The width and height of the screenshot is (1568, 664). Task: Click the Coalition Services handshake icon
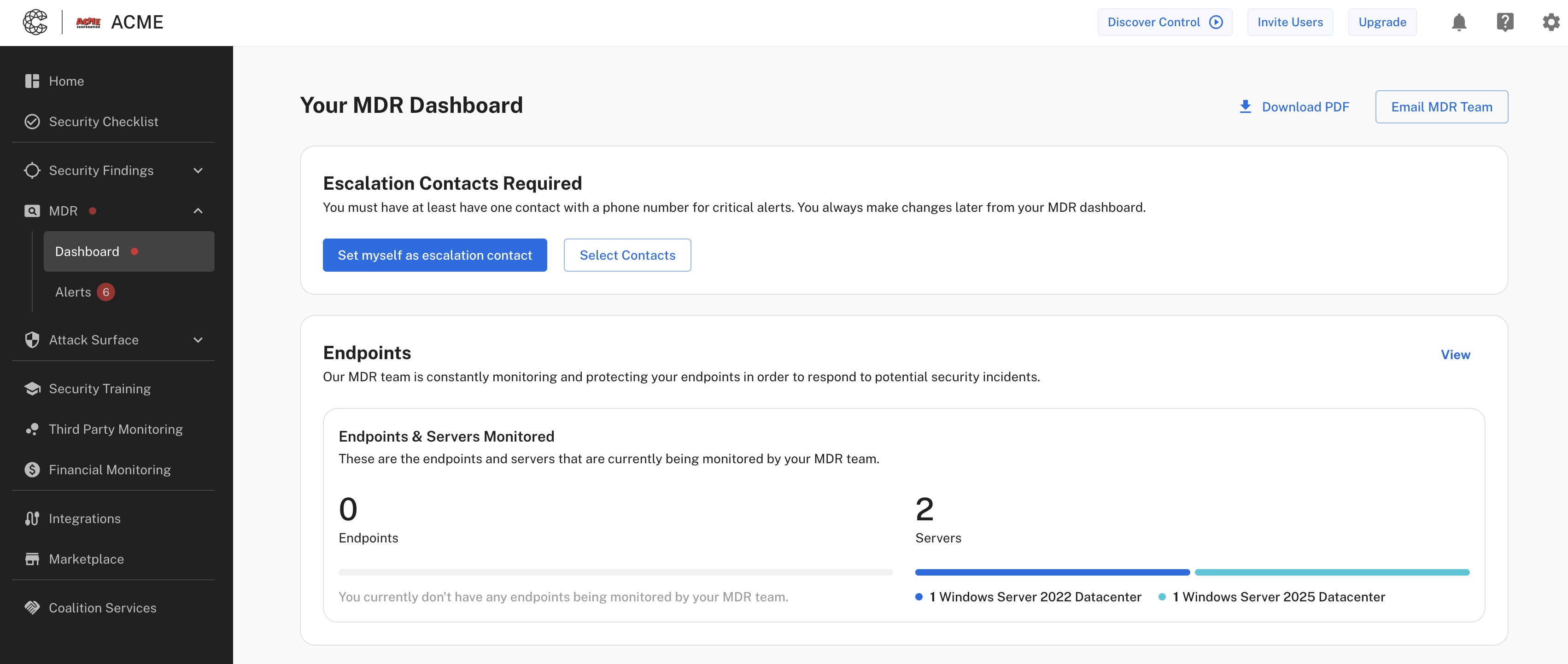[32, 607]
